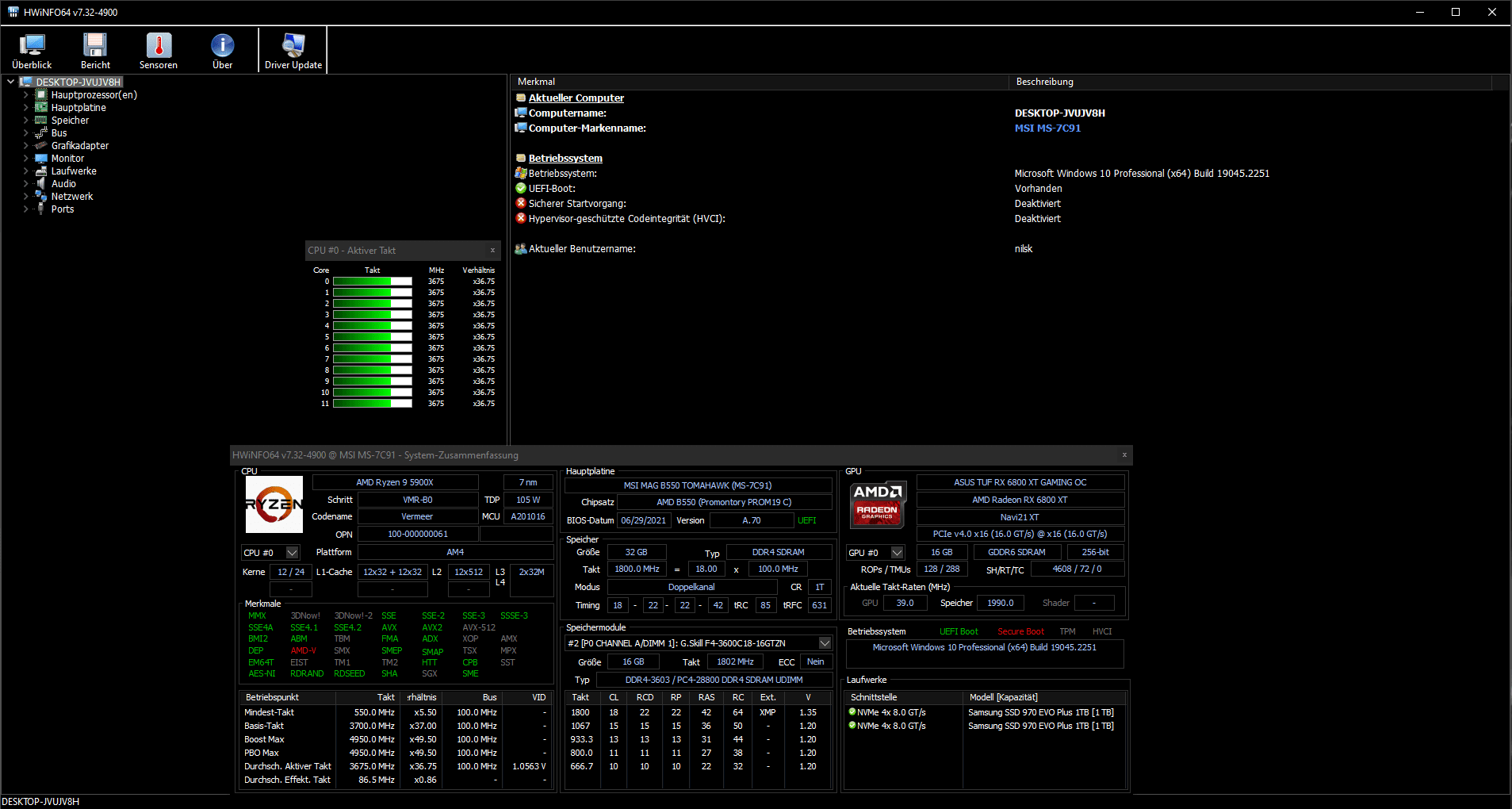Click the second NVMe drive status indicator
The width and height of the screenshot is (1512, 809).
point(852,725)
